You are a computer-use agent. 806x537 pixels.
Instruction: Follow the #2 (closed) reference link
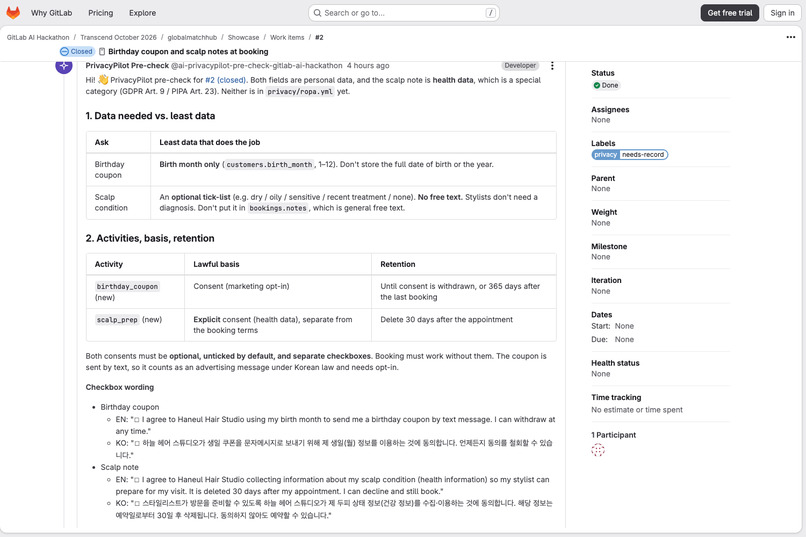[225, 80]
